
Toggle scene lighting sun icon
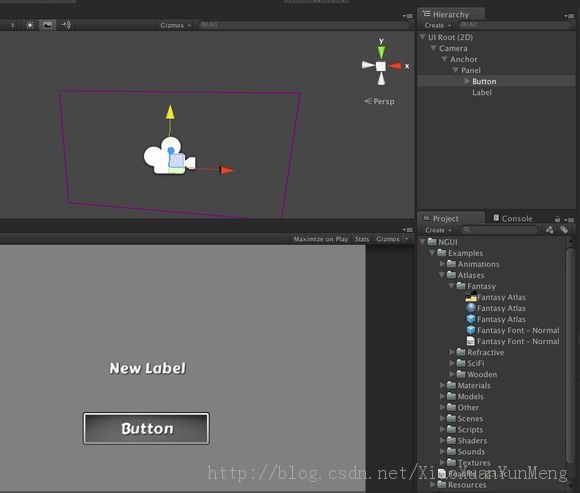[x=30, y=25]
